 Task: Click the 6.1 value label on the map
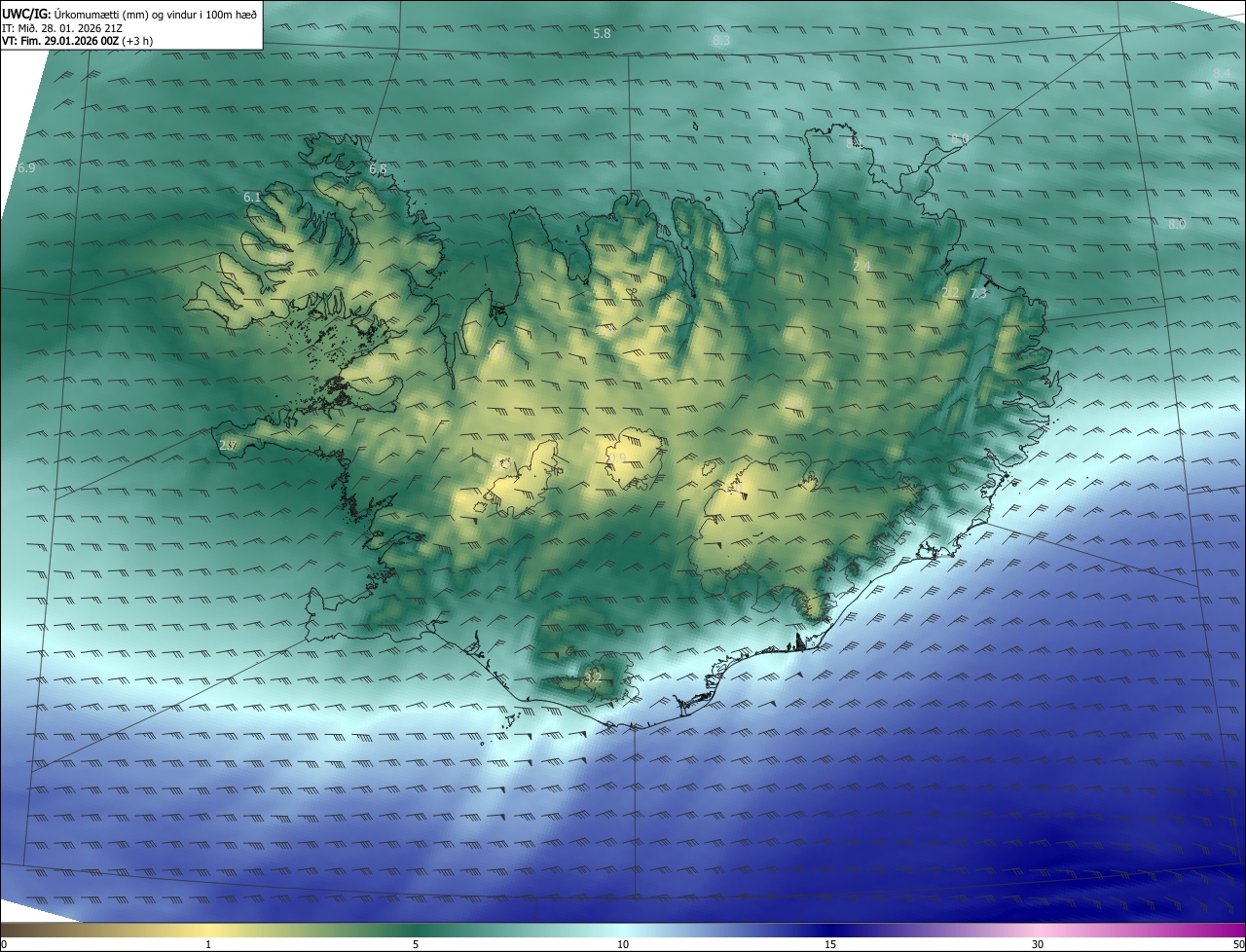point(252,198)
